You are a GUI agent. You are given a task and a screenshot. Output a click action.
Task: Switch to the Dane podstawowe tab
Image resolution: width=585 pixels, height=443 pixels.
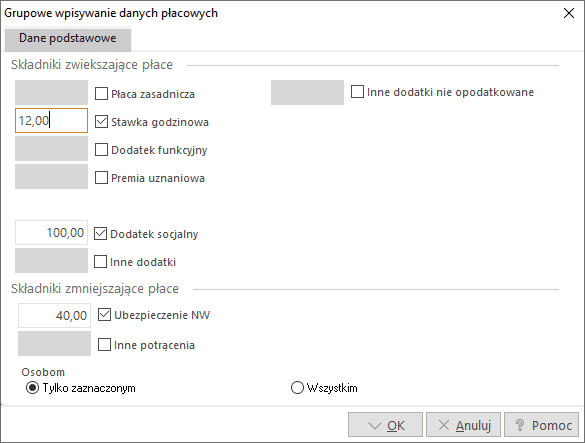click(68, 38)
